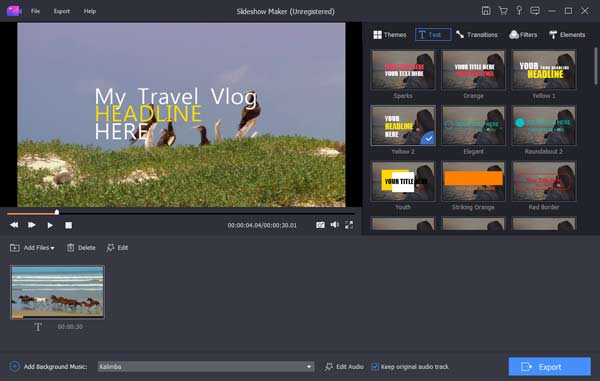
Task: Click the Export button
Action: pos(549,366)
